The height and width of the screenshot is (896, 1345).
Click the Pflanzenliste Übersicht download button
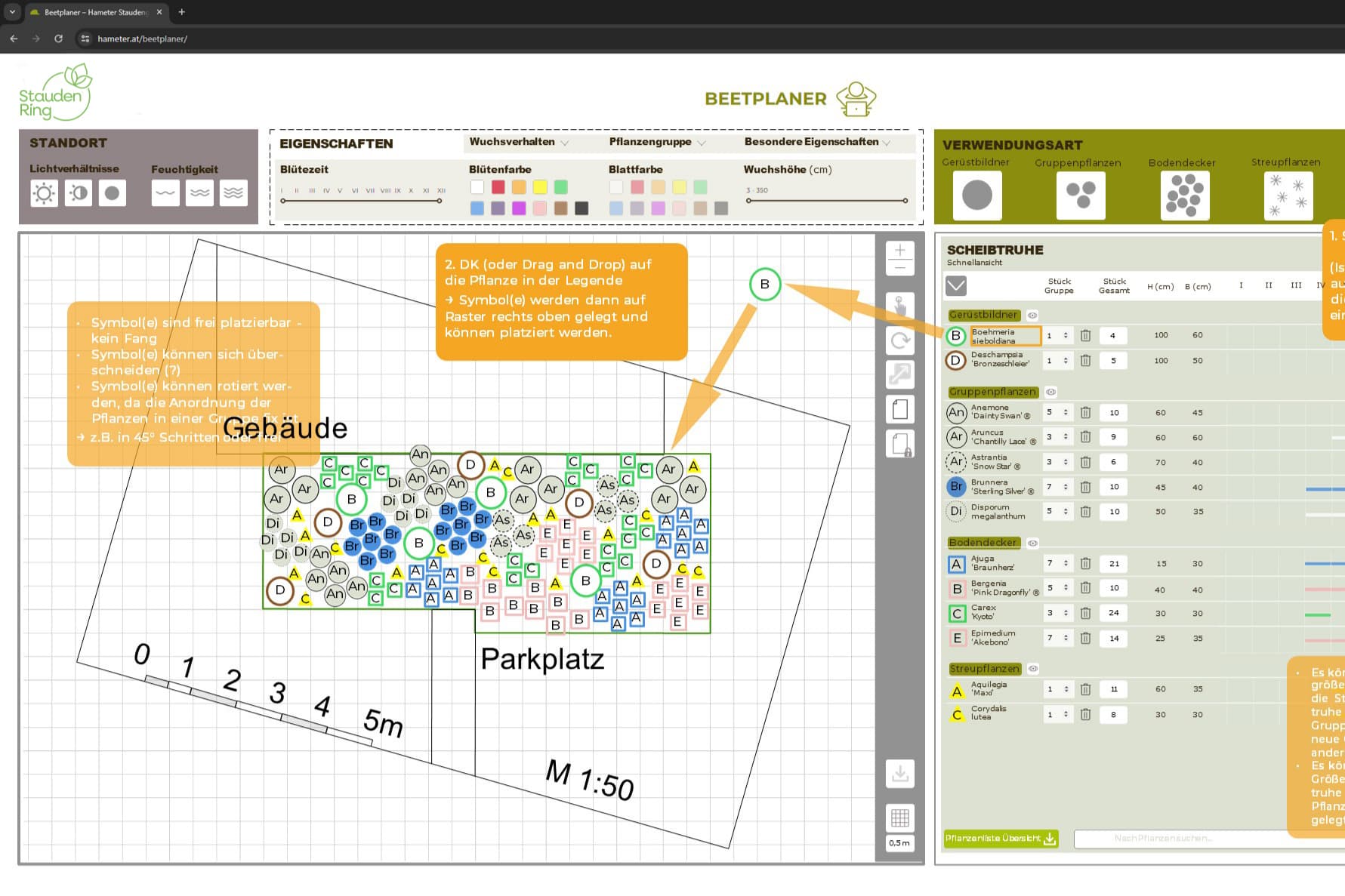coord(1001,839)
